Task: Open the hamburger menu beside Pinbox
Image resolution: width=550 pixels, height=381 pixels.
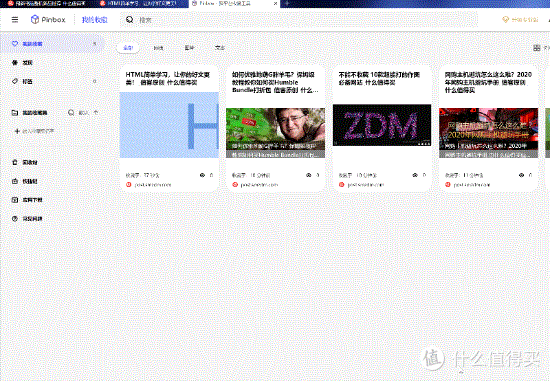Action: (15, 20)
